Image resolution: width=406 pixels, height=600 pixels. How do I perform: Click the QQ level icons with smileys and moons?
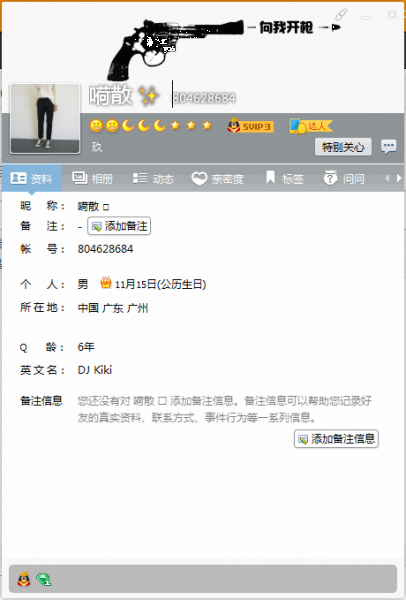click(x=151, y=126)
